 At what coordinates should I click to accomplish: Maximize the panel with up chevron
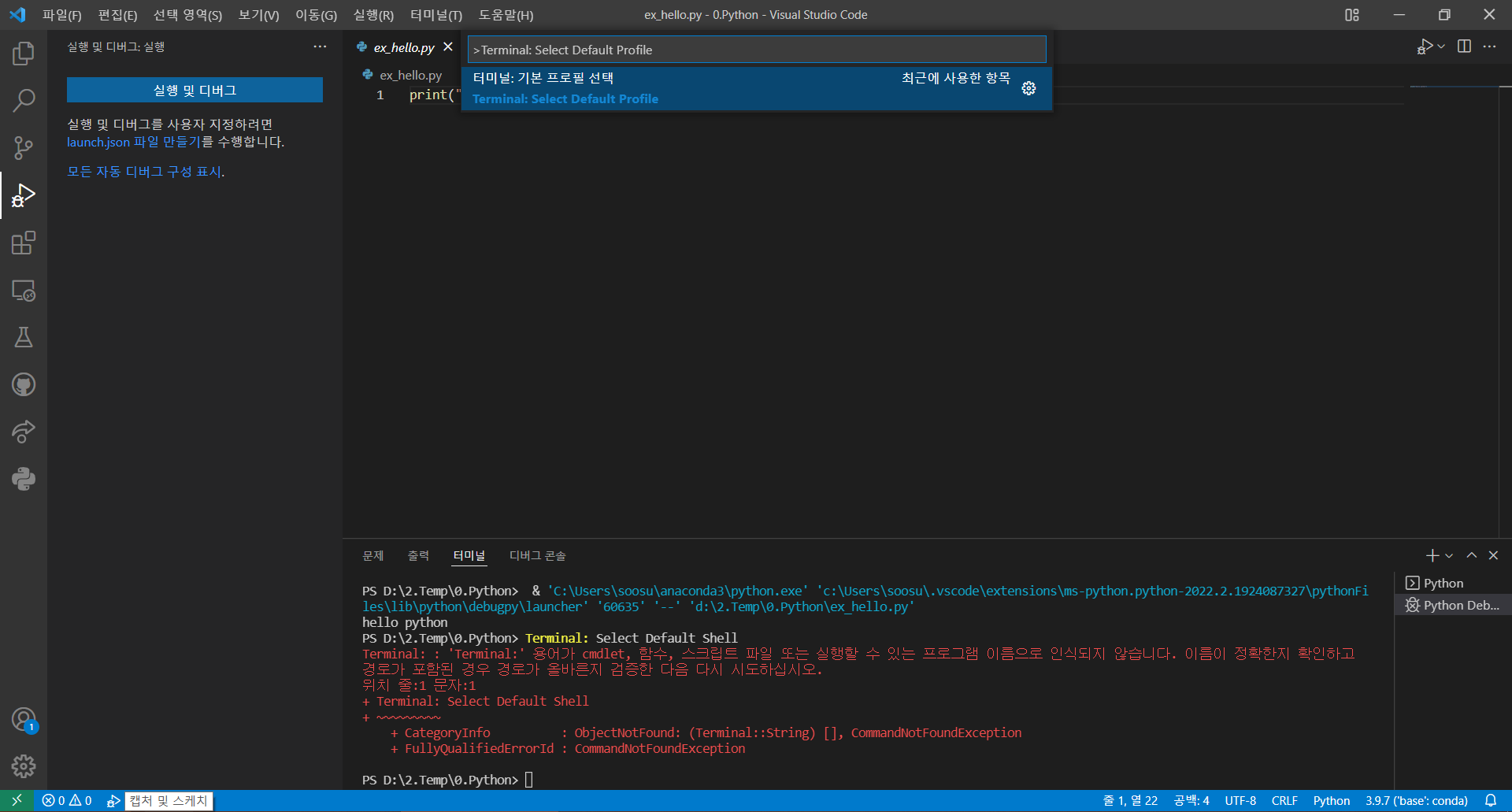tap(1471, 555)
